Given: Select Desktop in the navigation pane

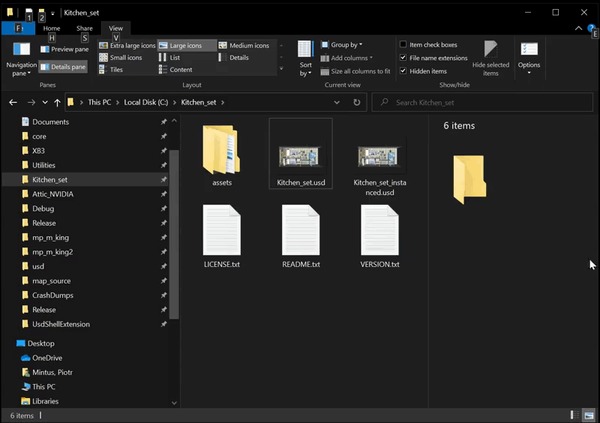Looking at the screenshot, I should click(41, 343).
